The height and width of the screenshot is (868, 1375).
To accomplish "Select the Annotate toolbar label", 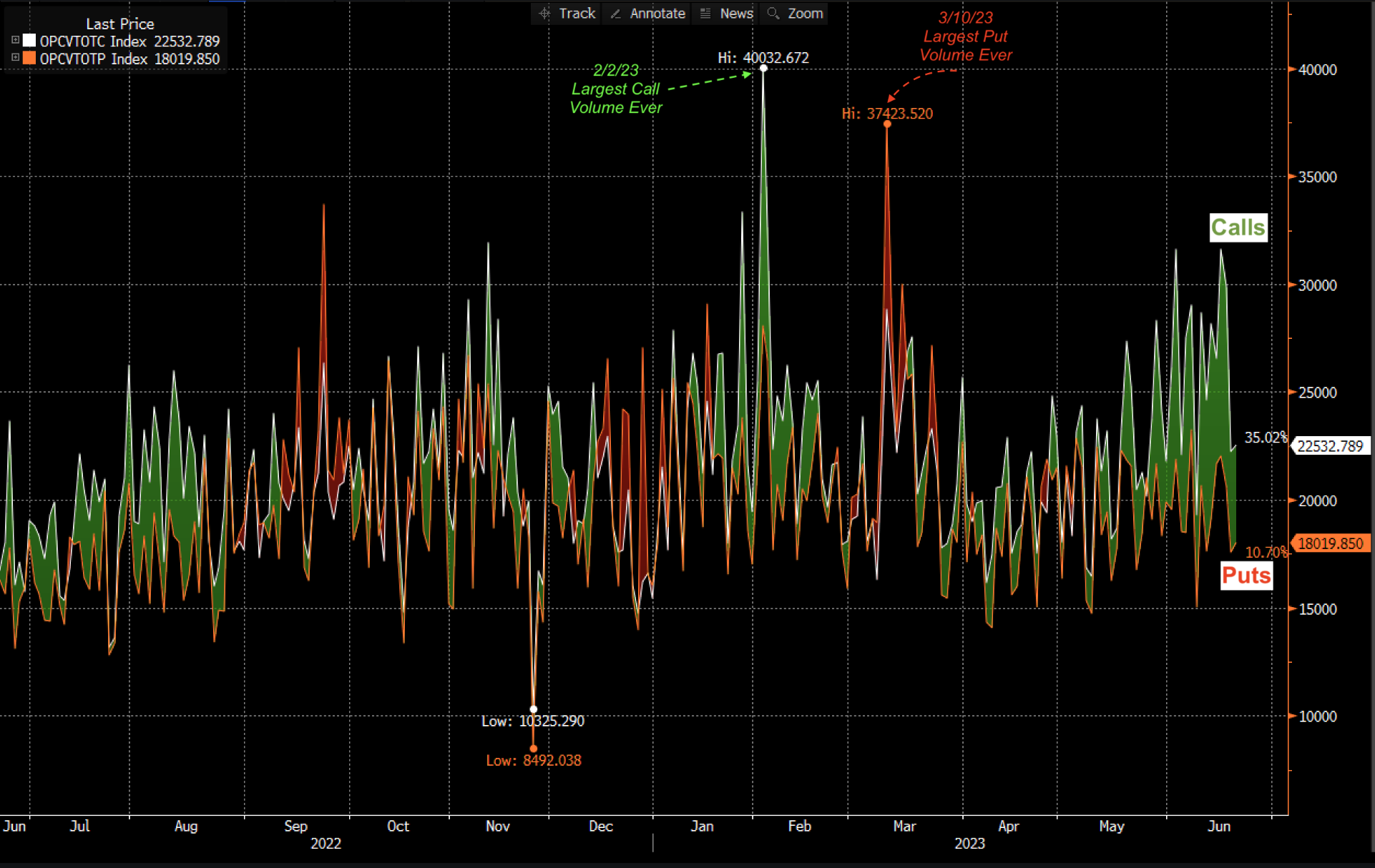I will coord(657,14).
